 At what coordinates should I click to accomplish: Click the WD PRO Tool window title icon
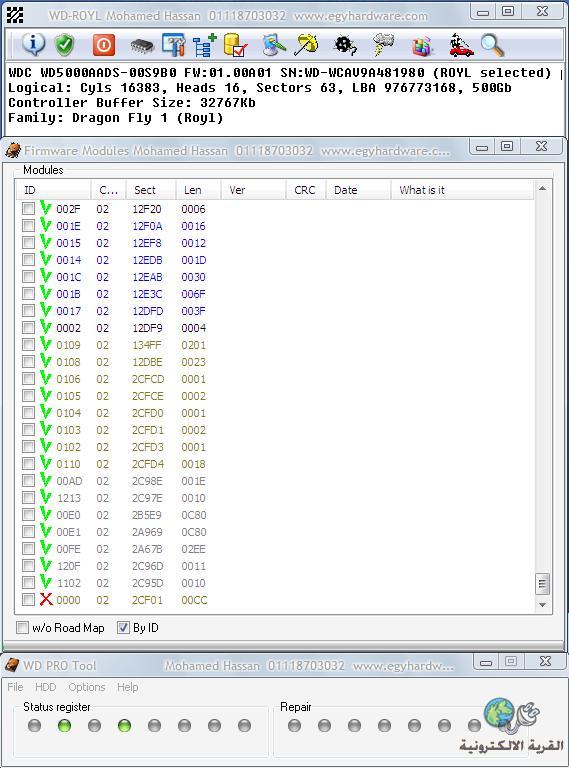(12, 665)
